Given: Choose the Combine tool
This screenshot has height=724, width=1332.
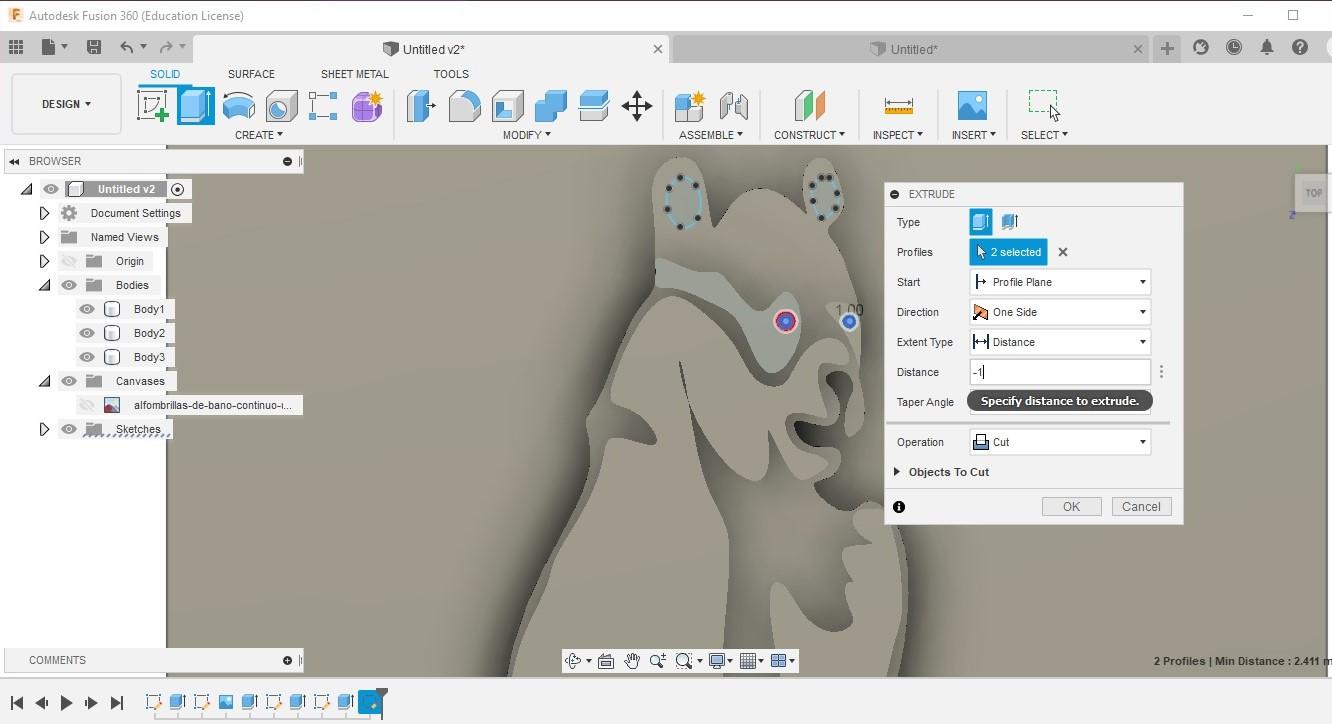Looking at the screenshot, I should point(550,105).
